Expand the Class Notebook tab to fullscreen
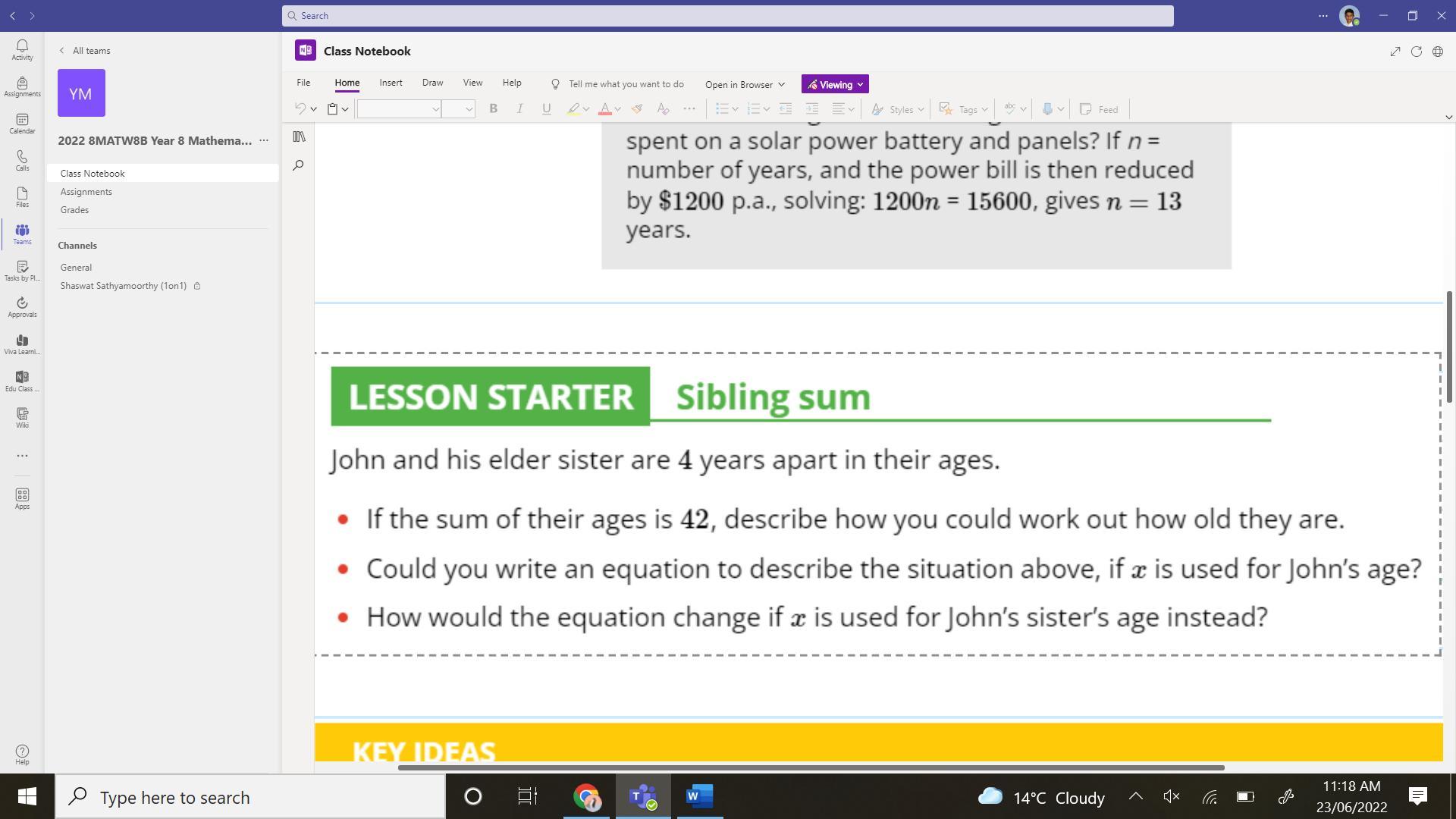1456x819 pixels. pos(1395,52)
